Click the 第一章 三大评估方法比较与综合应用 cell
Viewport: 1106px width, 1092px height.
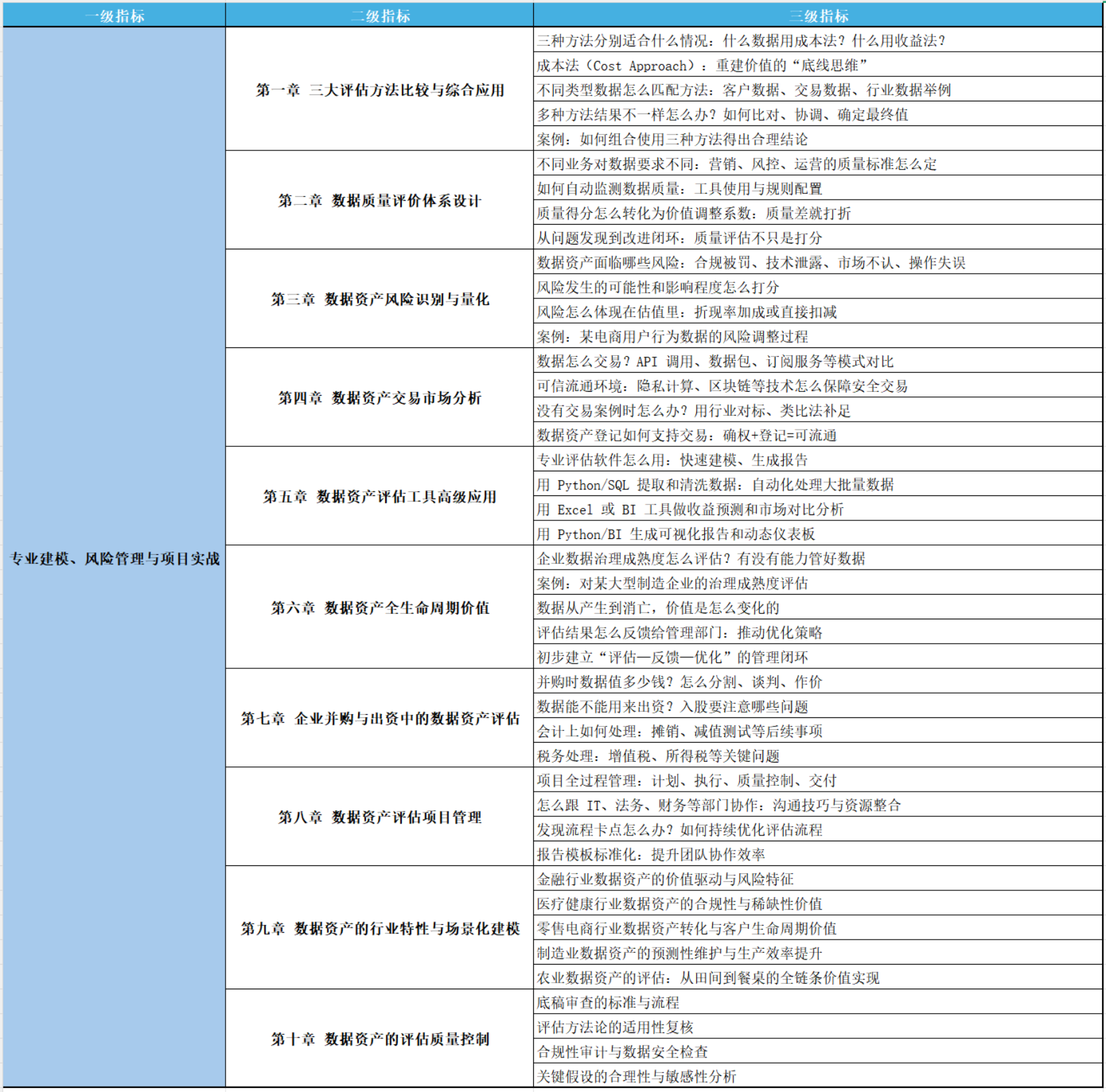pos(379,90)
